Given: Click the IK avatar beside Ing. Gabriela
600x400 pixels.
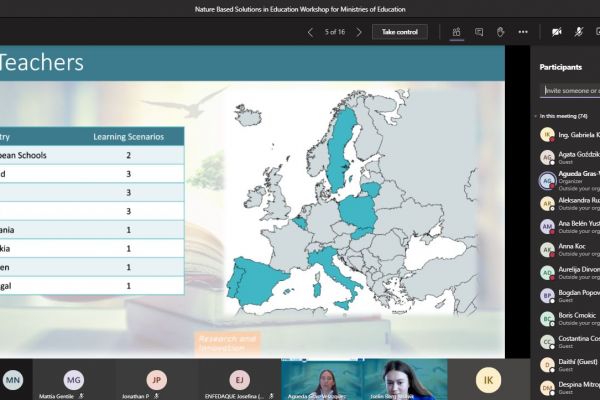Looking at the screenshot, I should click(x=547, y=135).
